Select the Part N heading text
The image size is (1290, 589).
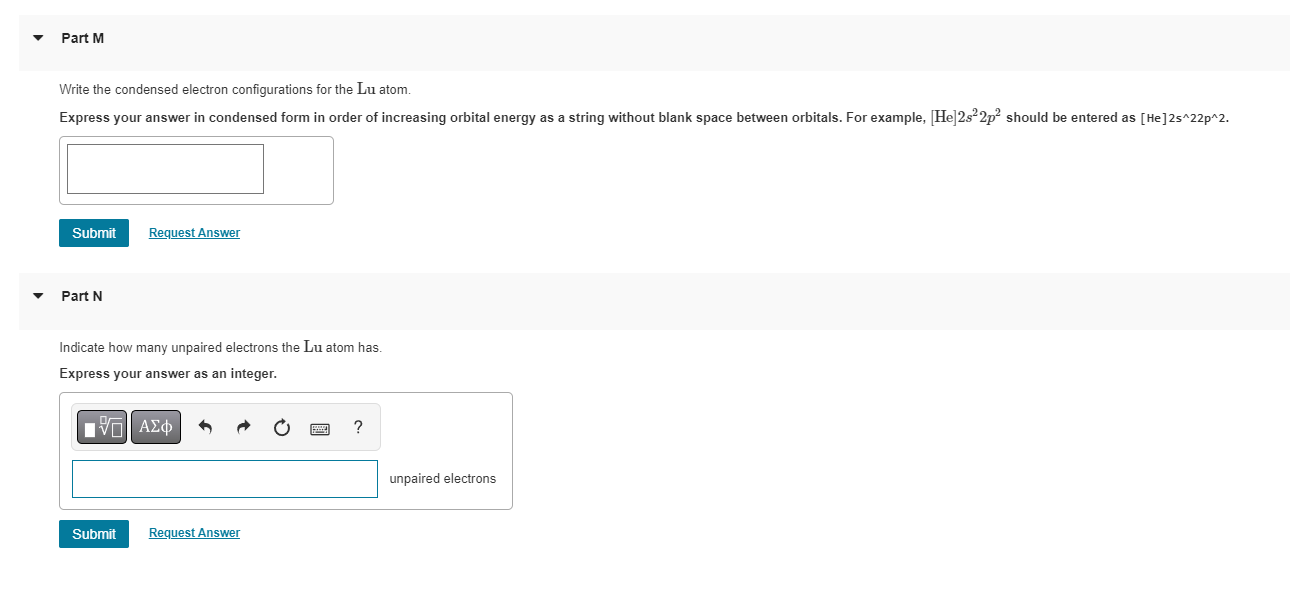(x=82, y=296)
